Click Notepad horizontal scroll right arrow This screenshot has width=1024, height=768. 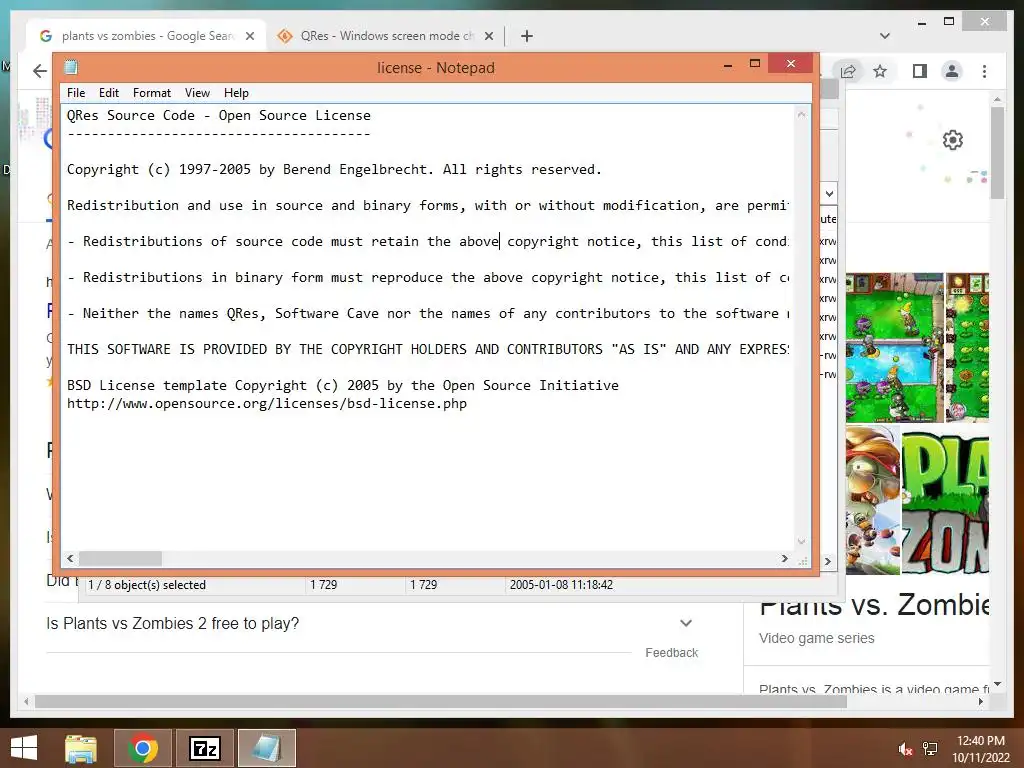(x=785, y=558)
